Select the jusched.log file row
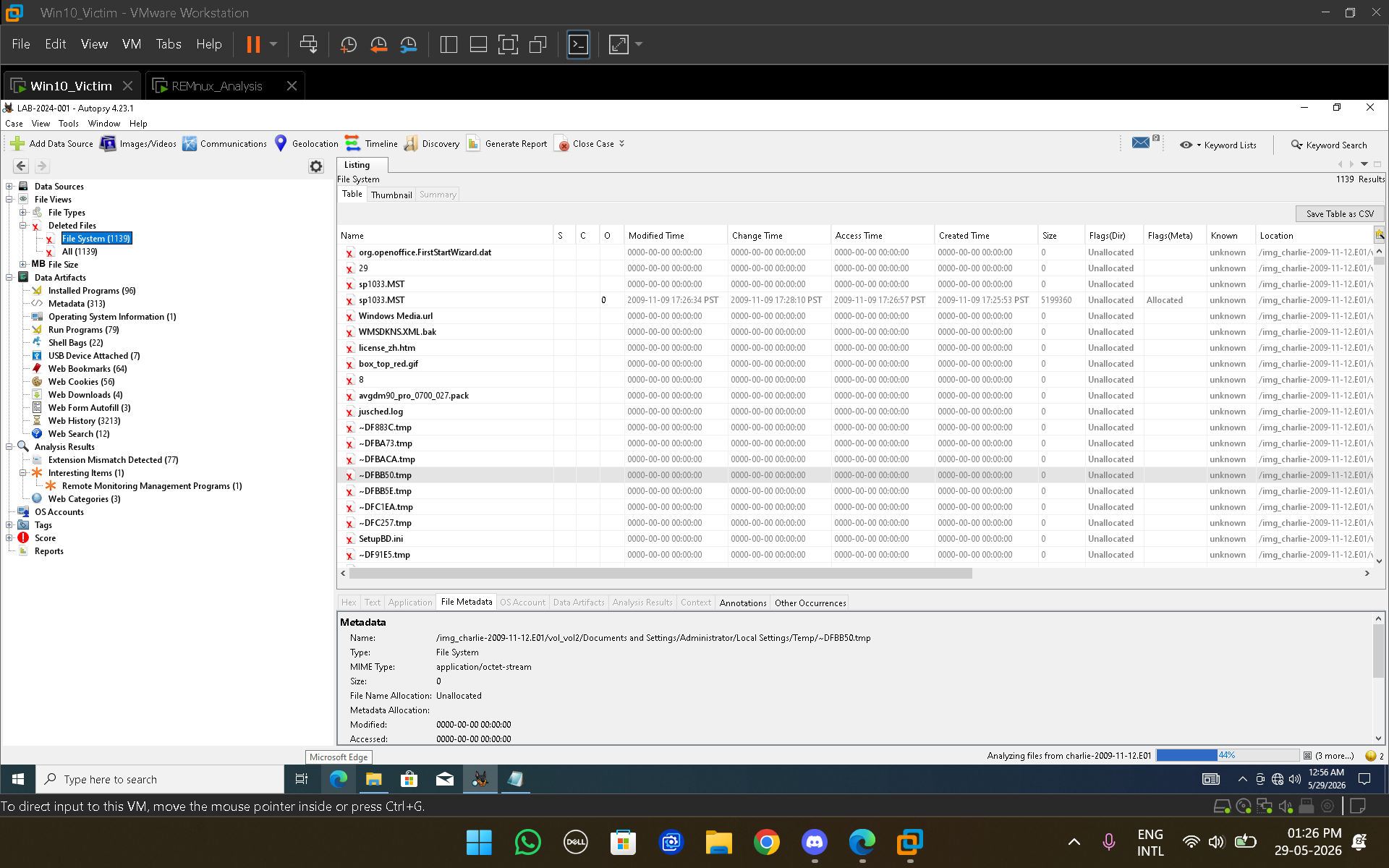The width and height of the screenshot is (1389, 868). coord(855,412)
